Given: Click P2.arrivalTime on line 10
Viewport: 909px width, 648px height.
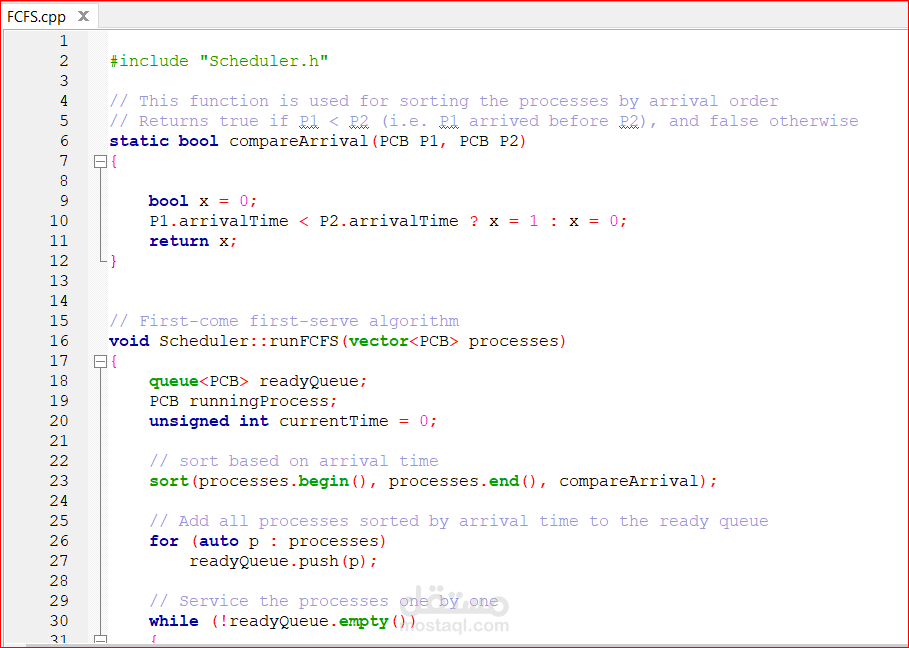Looking at the screenshot, I should coord(389,221).
